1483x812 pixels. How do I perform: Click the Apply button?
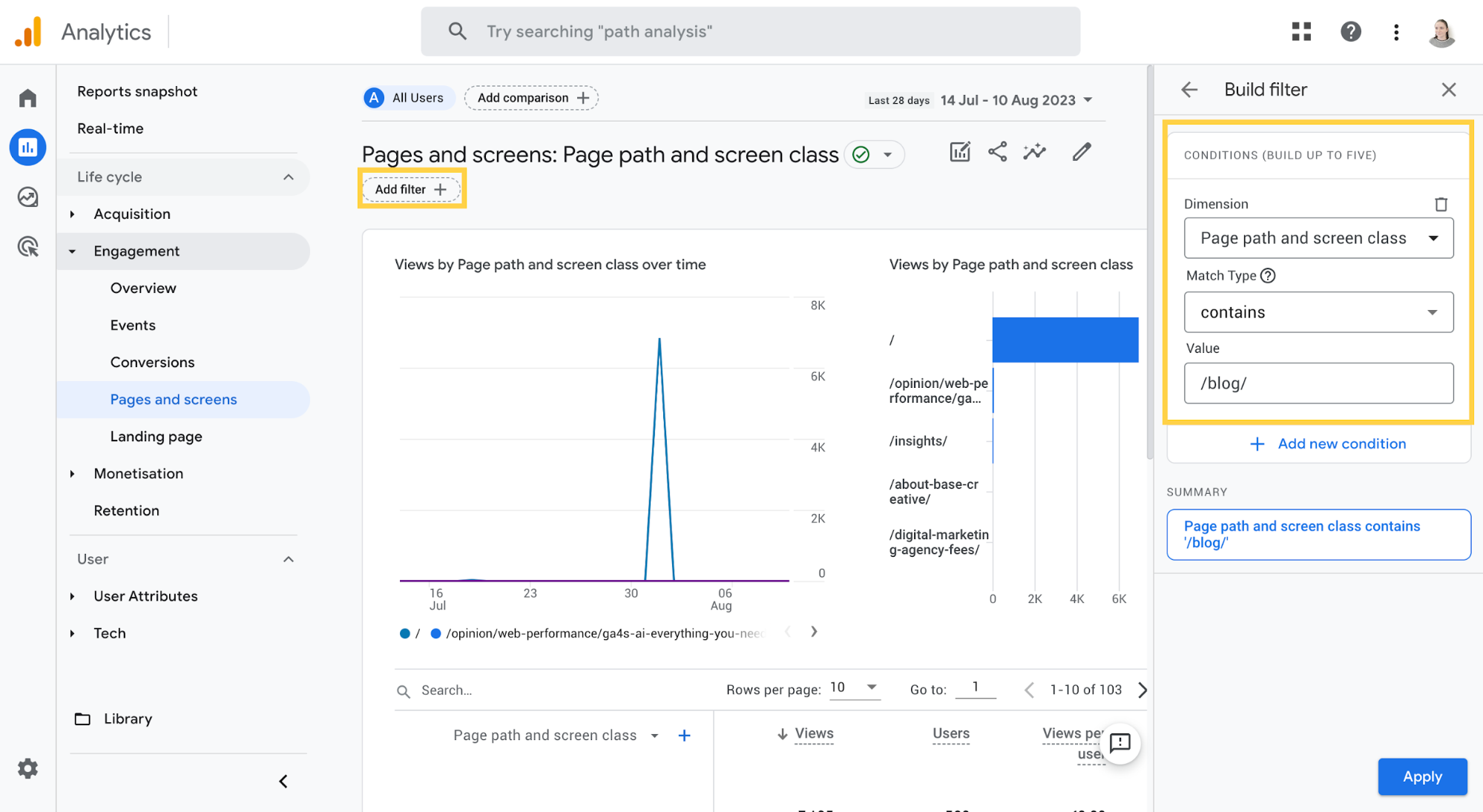pos(1421,776)
